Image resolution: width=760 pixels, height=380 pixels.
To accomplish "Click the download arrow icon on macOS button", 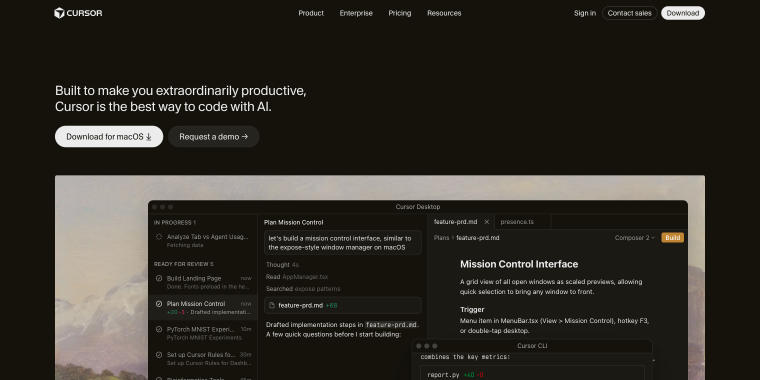I will click(x=148, y=137).
